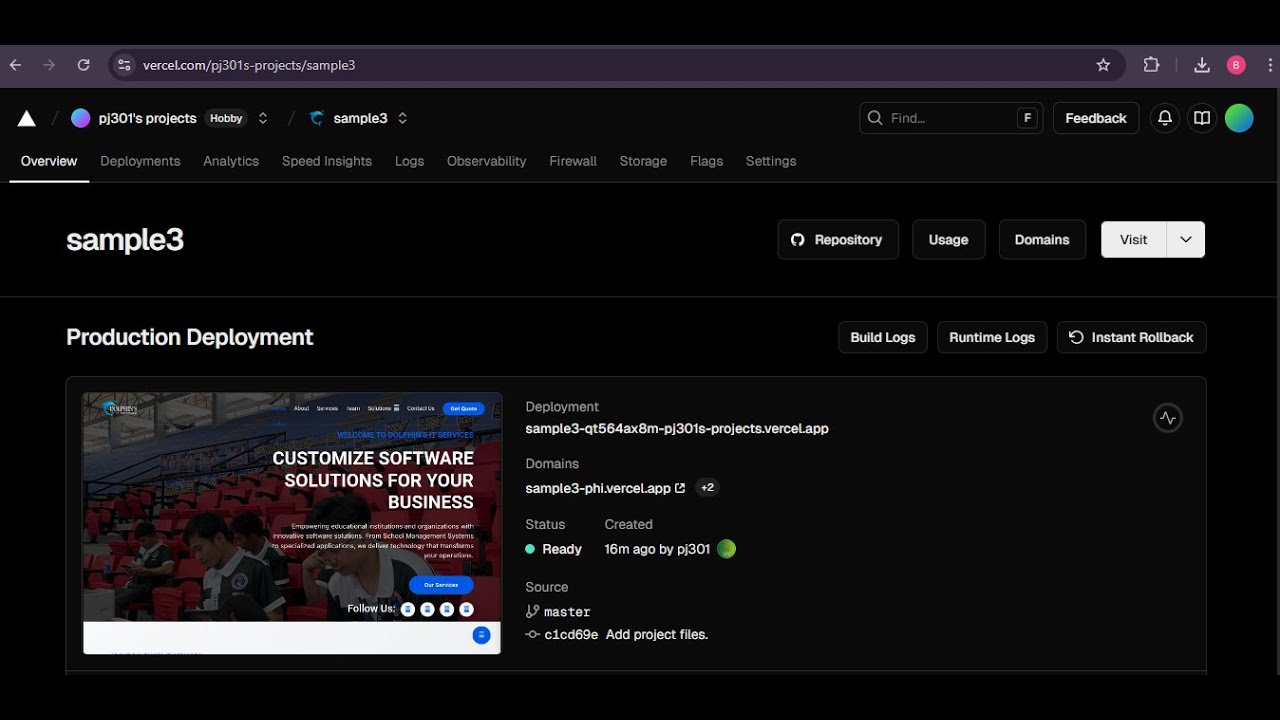Click the Hobby plan badge

click(x=226, y=118)
